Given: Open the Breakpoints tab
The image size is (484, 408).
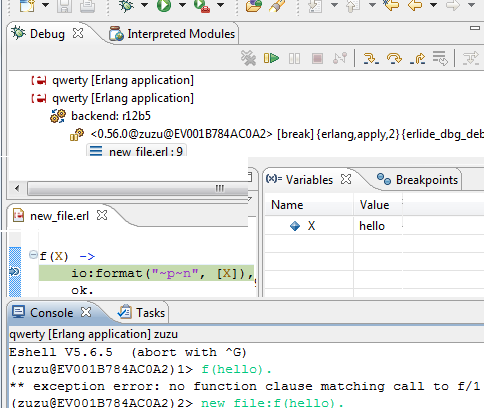Looking at the screenshot, I should coord(417,180).
